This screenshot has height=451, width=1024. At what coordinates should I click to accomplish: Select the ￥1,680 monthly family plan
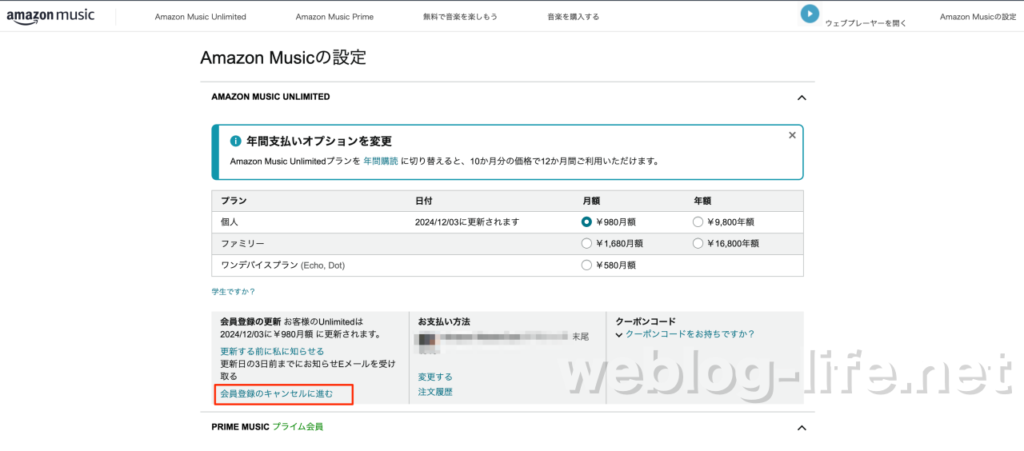[x=586, y=243]
